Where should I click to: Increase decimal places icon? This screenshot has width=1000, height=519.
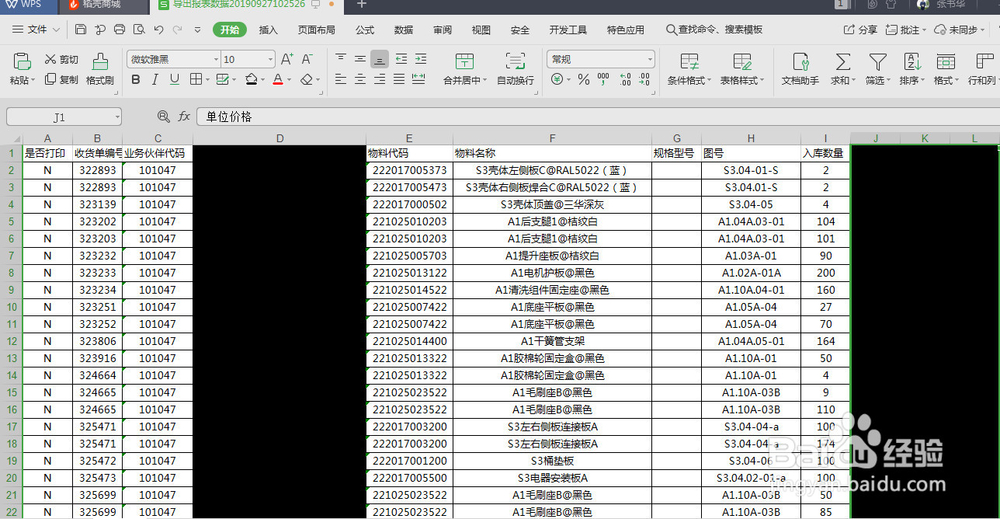(x=626, y=80)
